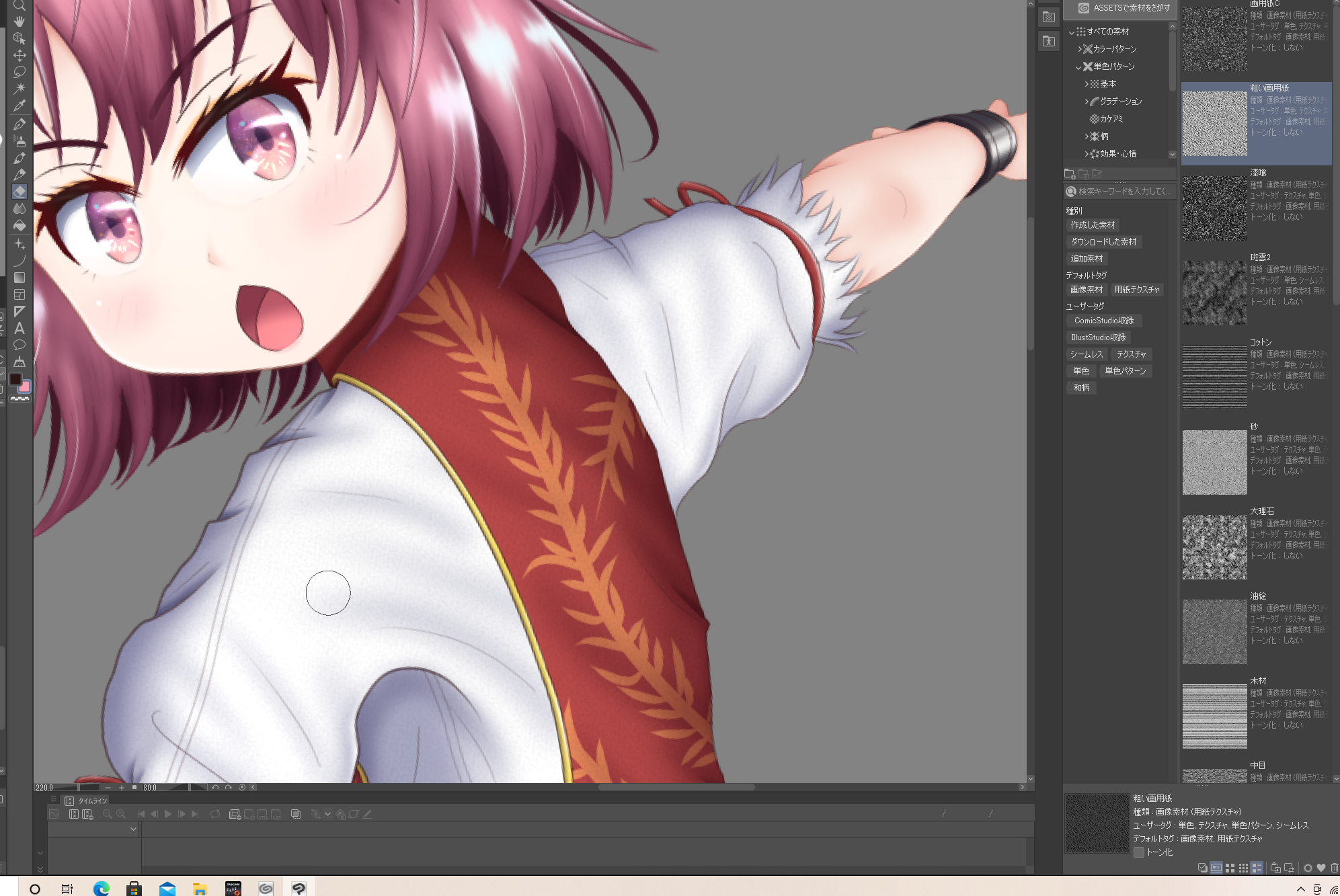Click rotate canvas left button

click(x=215, y=787)
